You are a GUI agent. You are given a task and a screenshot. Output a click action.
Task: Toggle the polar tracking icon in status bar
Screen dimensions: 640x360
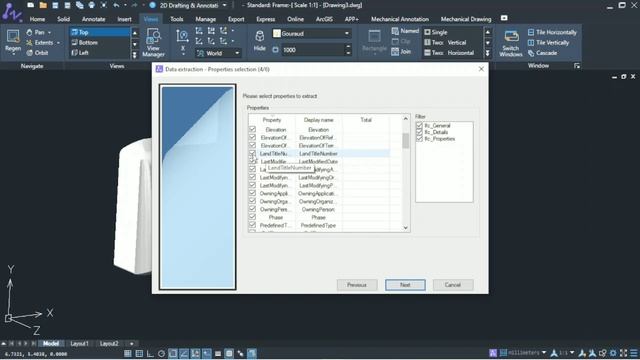coord(161,353)
